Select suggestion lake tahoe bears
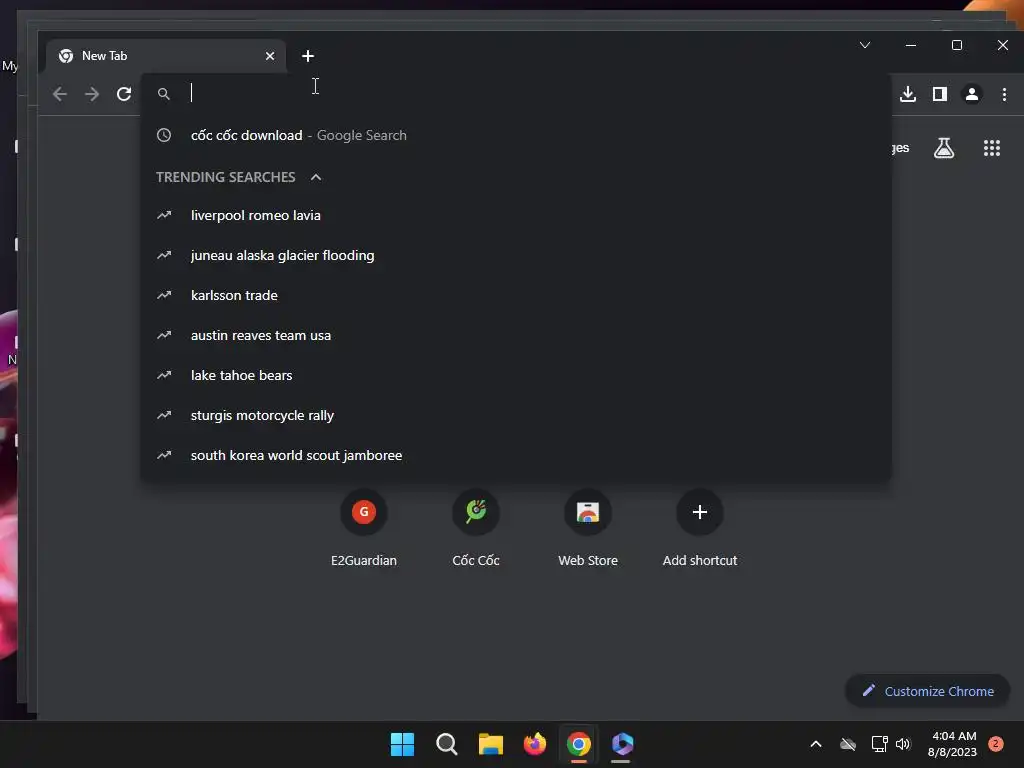Screen dimensions: 1024x768 (516, 376)
